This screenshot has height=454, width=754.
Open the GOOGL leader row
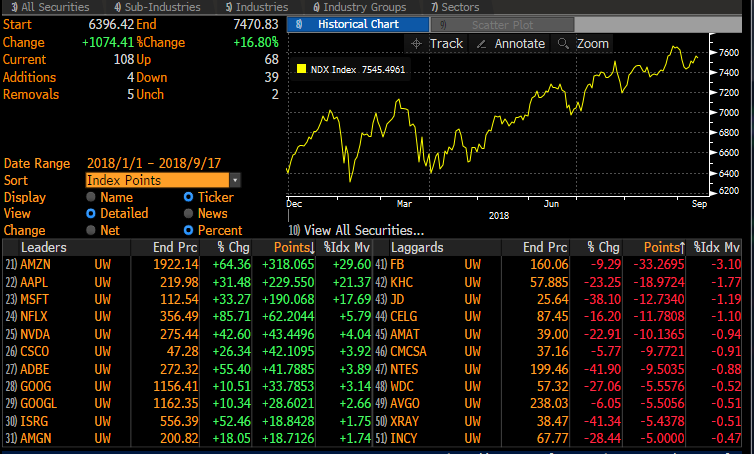pyautogui.click(x=188, y=404)
